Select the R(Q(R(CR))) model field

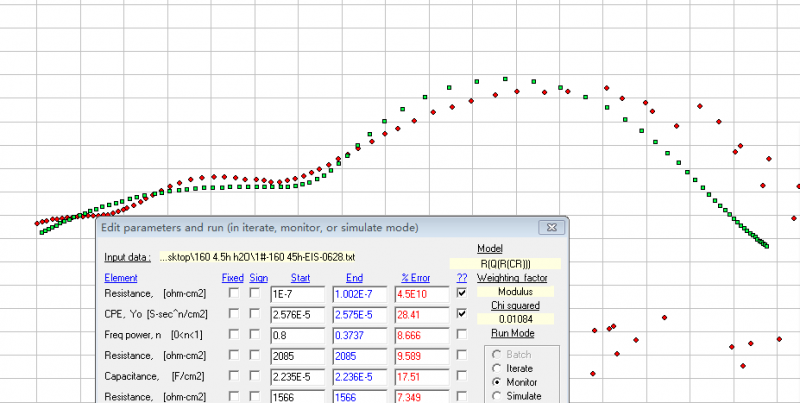coord(505,264)
